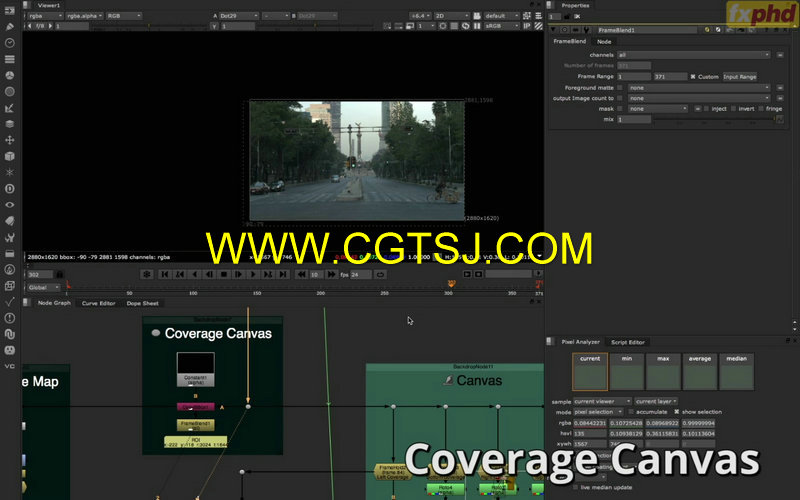Toggle the Custom frame range checkbox
This screenshot has width=800, height=500.
(693, 77)
